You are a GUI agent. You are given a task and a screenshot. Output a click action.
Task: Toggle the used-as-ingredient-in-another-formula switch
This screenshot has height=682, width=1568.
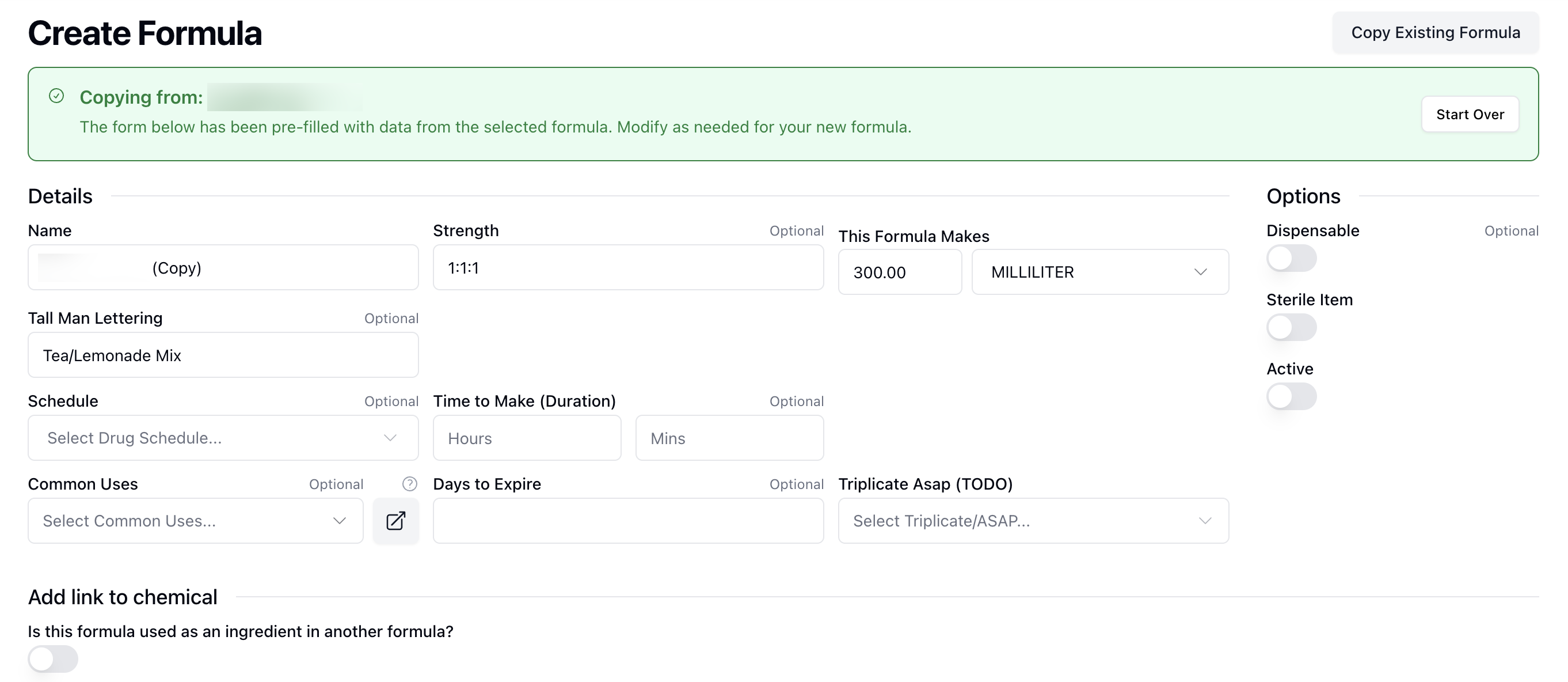(x=53, y=659)
